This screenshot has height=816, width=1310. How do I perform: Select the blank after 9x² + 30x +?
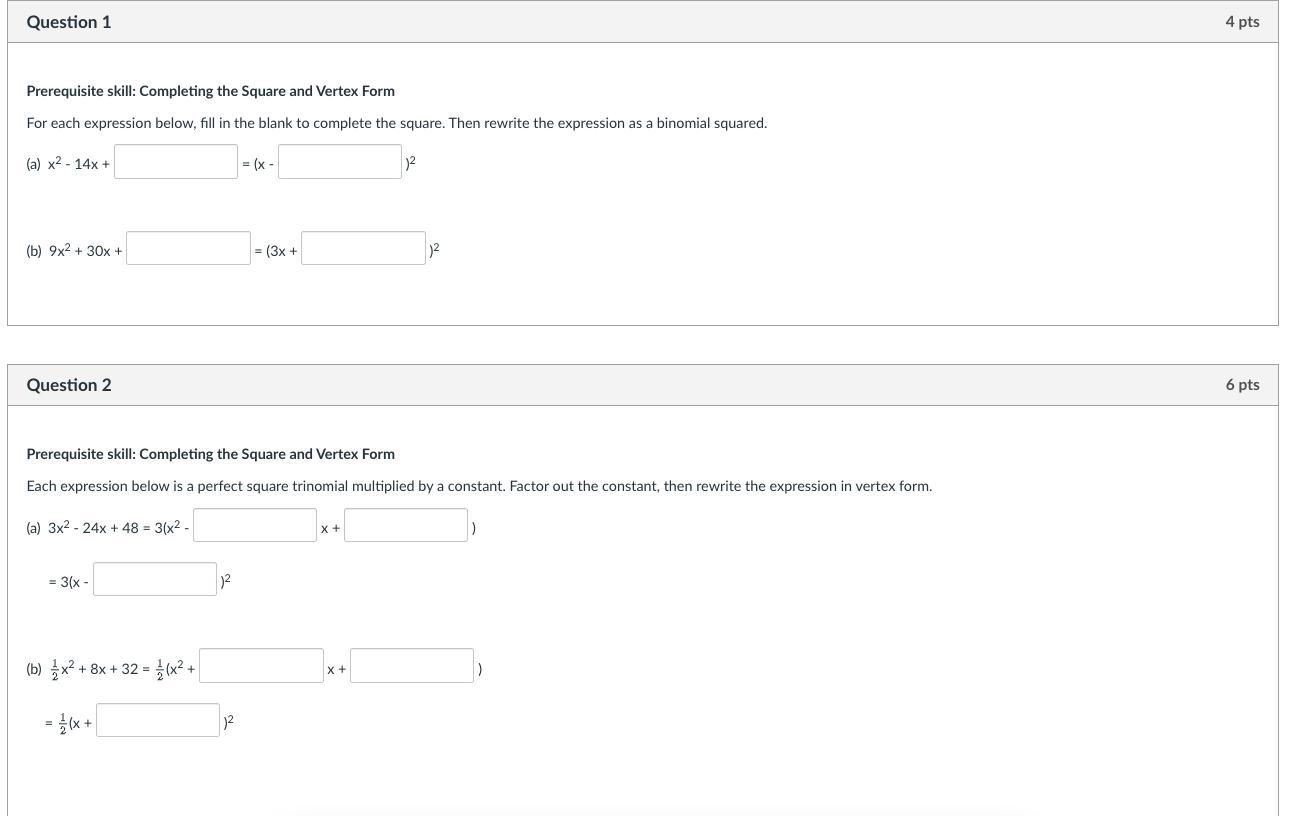188,249
